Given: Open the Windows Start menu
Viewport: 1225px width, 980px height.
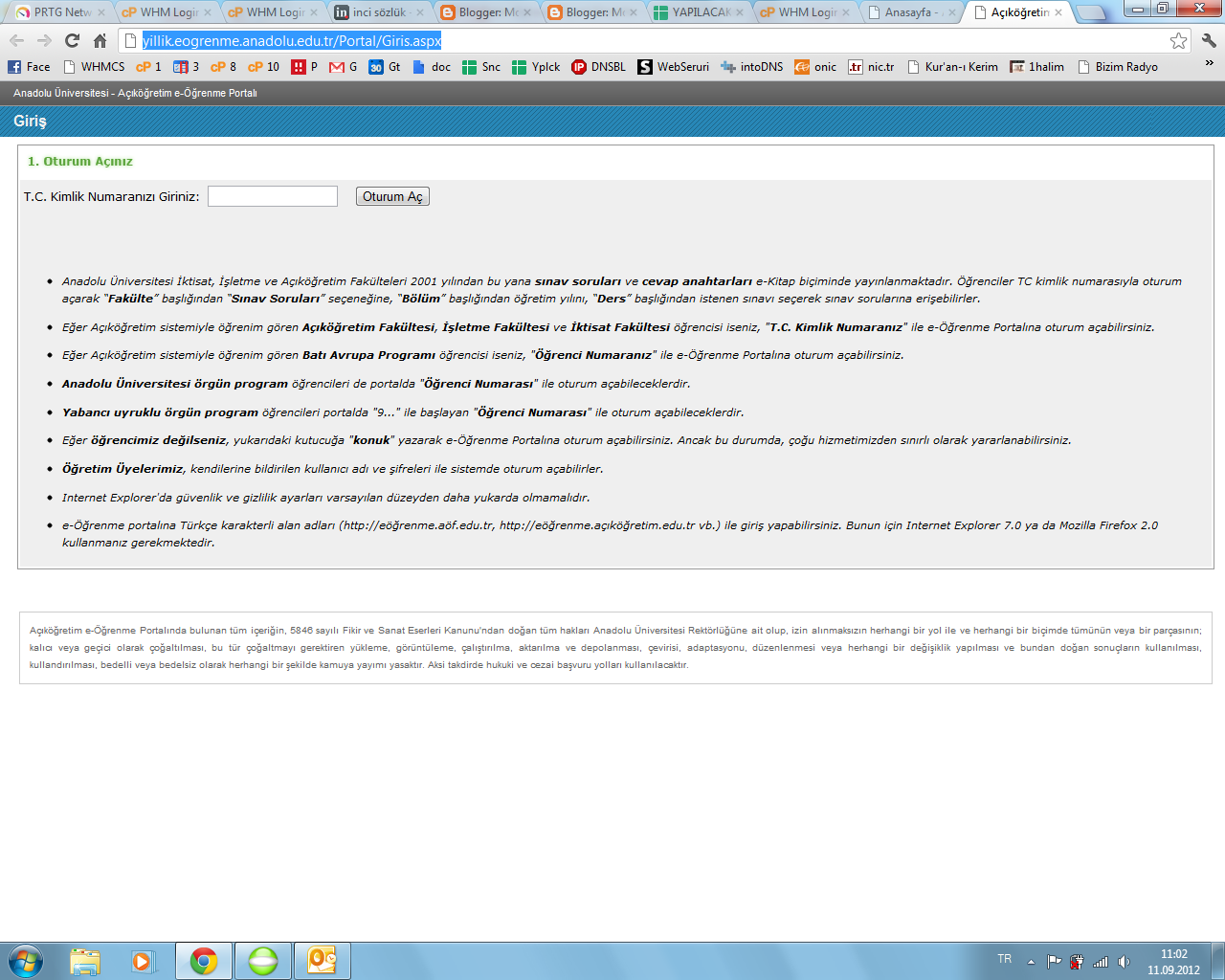Looking at the screenshot, I should click(x=25, y=961).
